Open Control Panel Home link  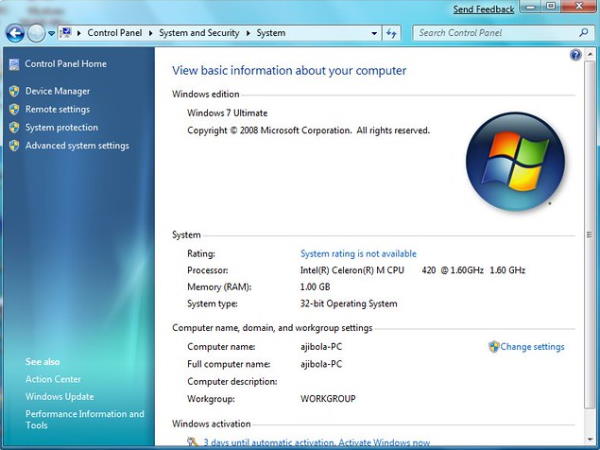(x=65, y=64)
